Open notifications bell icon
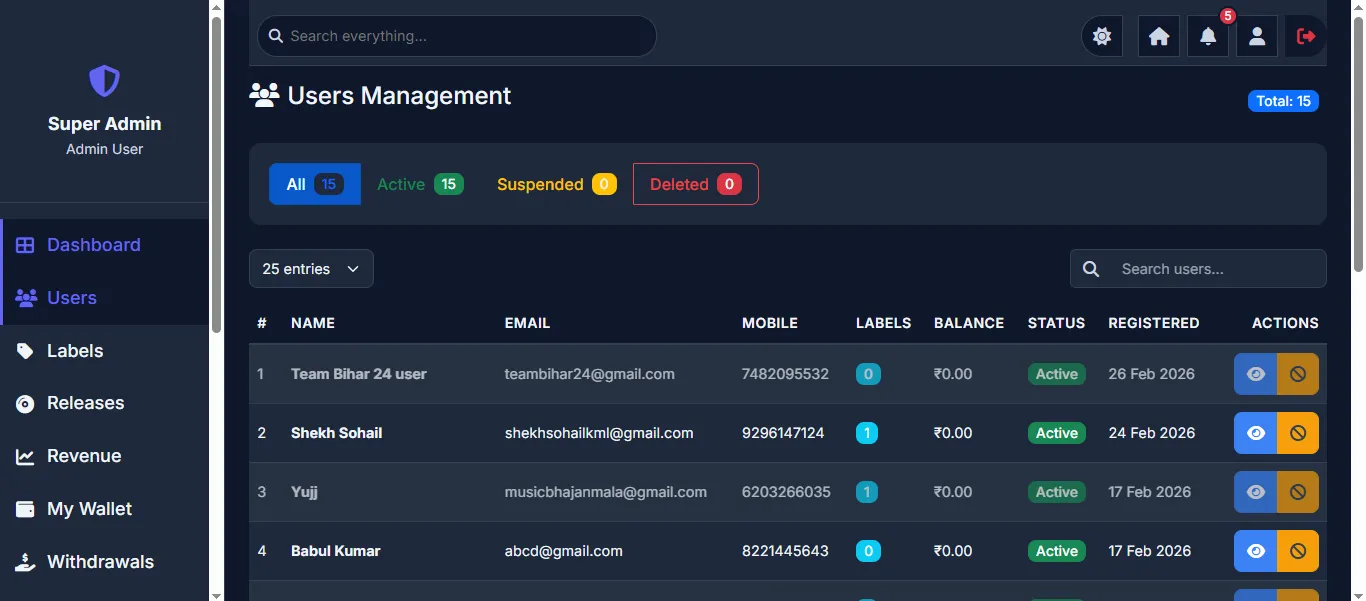 tap(1208, 36)
